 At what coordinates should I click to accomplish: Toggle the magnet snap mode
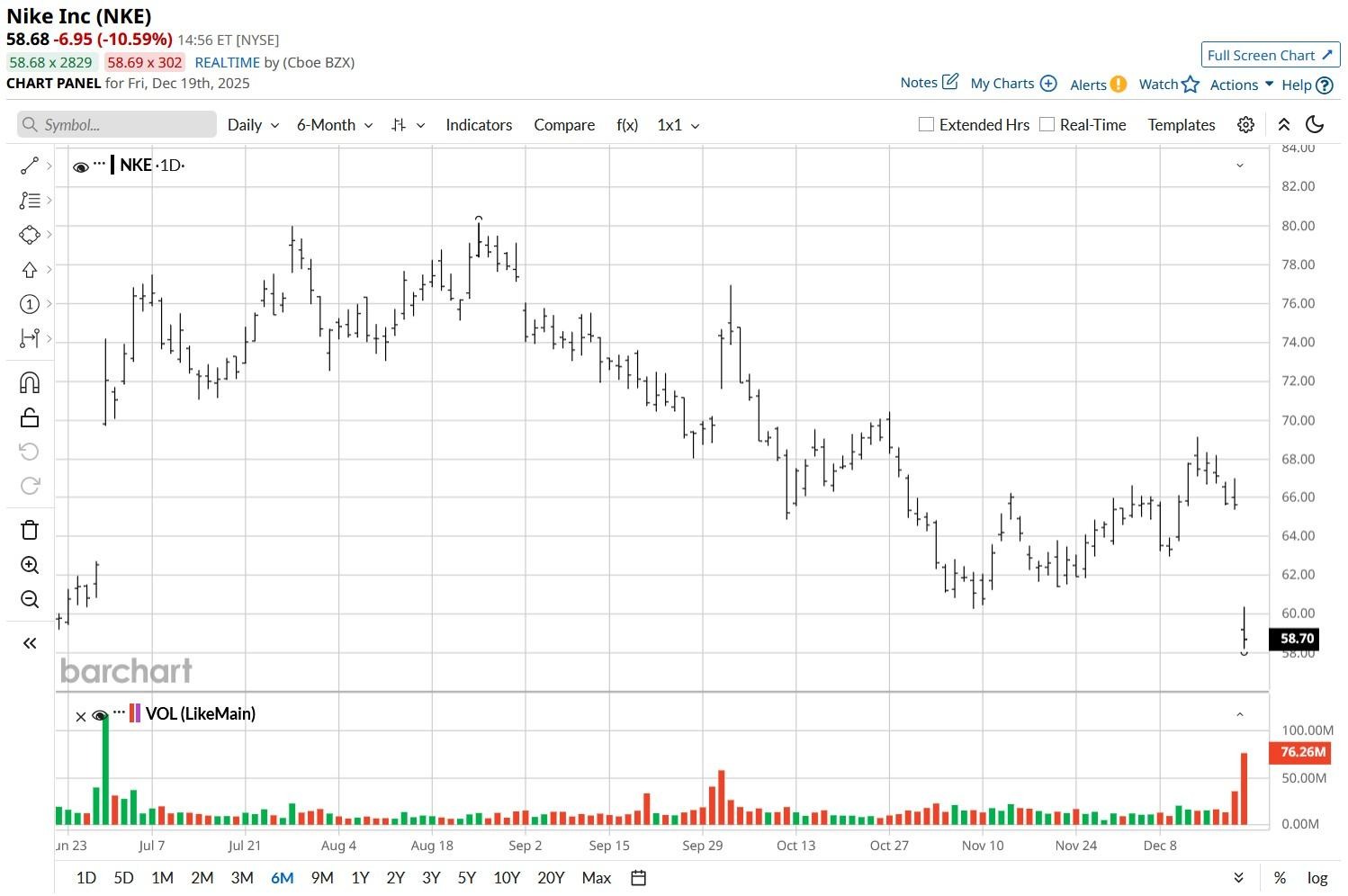(29, 382)
